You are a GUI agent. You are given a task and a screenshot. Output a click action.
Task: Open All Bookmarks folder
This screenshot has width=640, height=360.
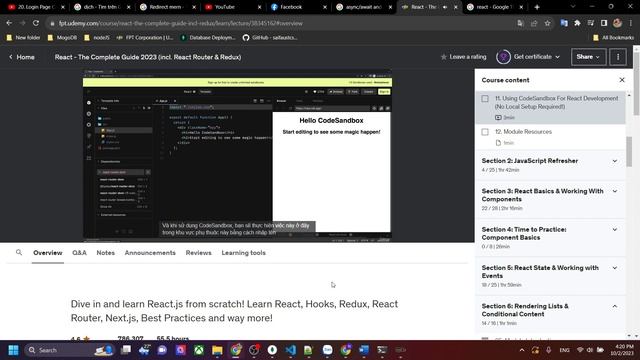tap(613, 38)
